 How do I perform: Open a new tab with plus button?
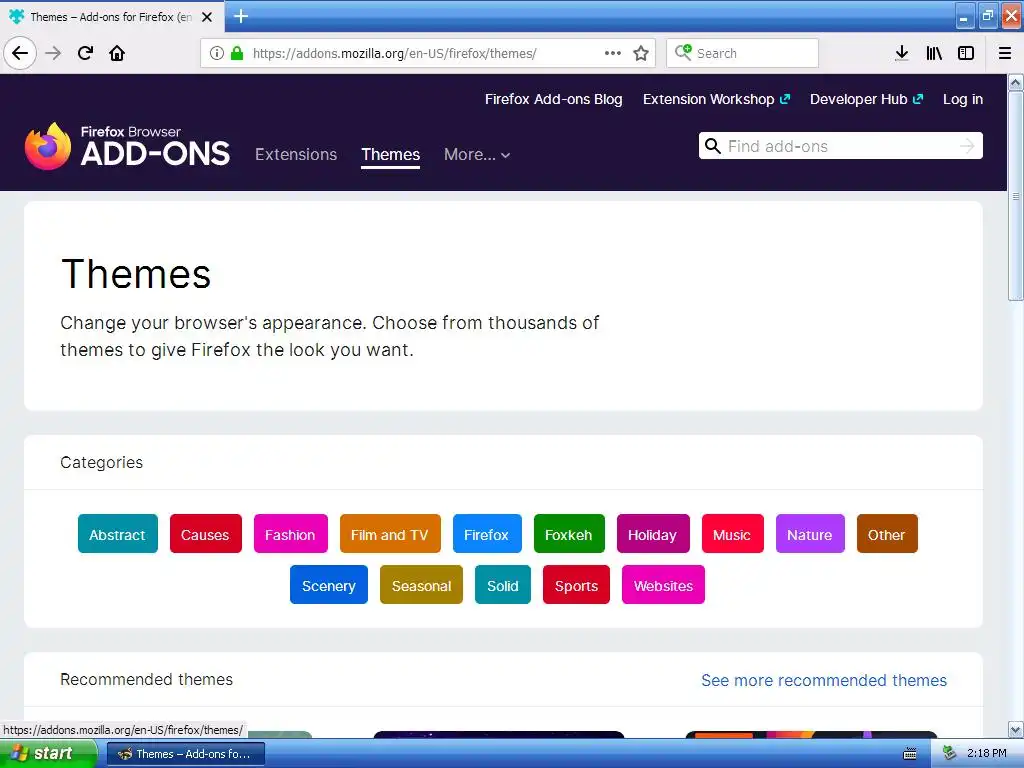click(241, 16)
